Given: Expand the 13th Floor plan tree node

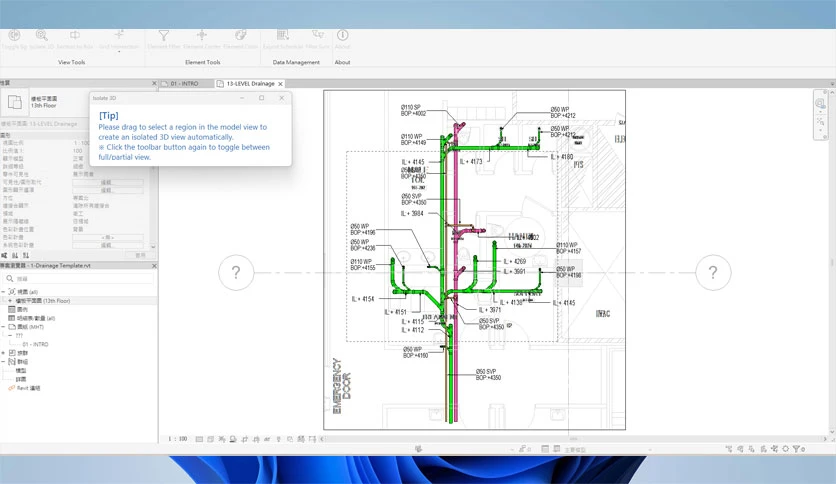Looking at the screenshot, I should [10, 301].
